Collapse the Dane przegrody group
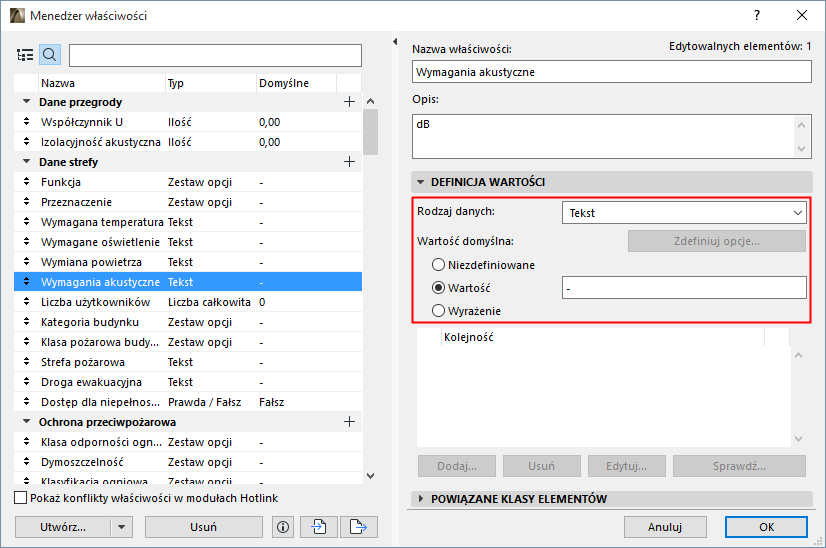This screenshot has height=548, width=826. [26, 102]
